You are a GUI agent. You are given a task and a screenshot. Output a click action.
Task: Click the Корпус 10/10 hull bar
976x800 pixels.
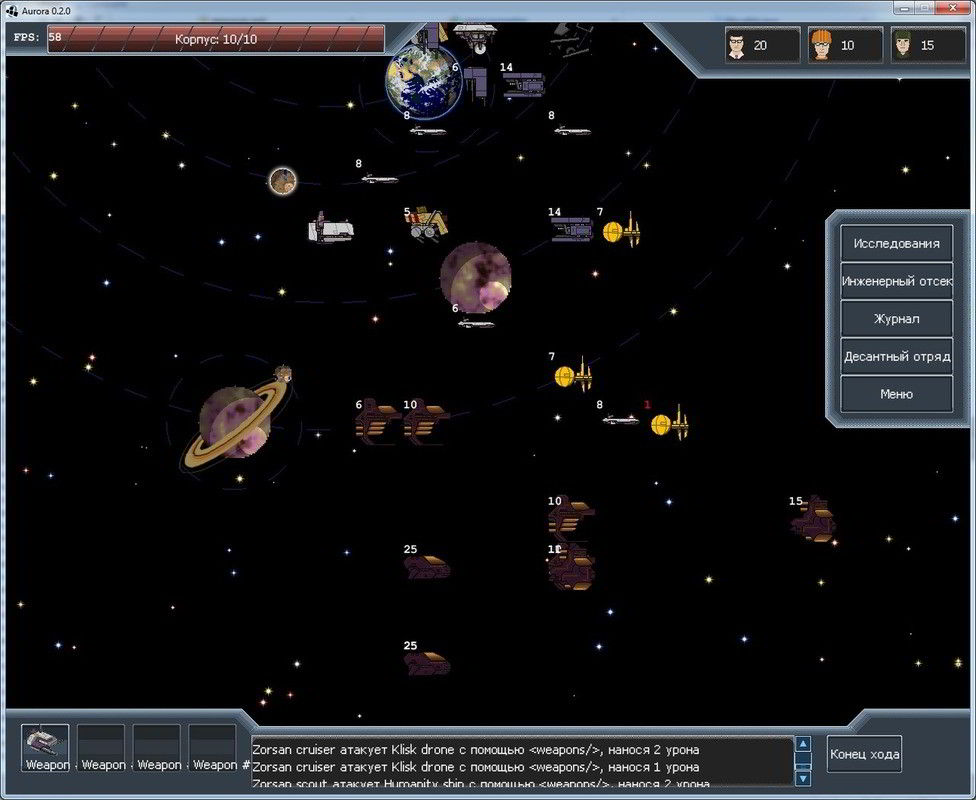(216, 38)
